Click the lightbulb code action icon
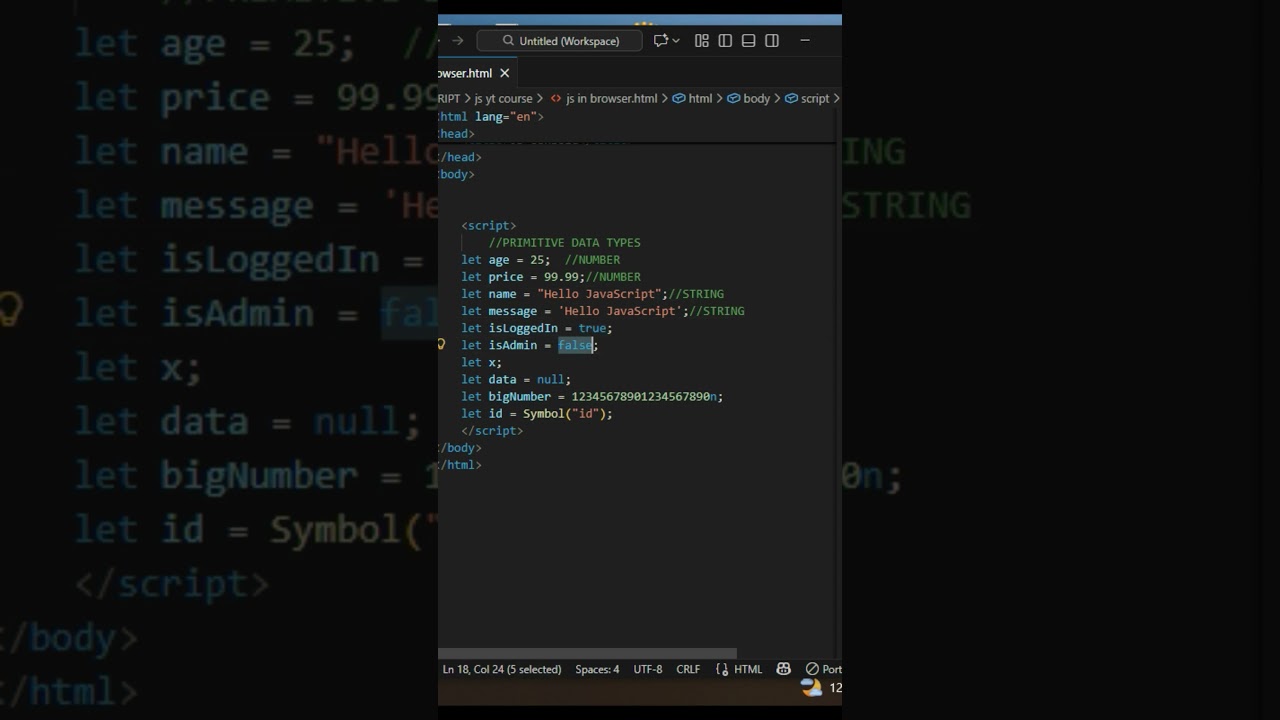The image size is (1280, 720). pos(441,344)
